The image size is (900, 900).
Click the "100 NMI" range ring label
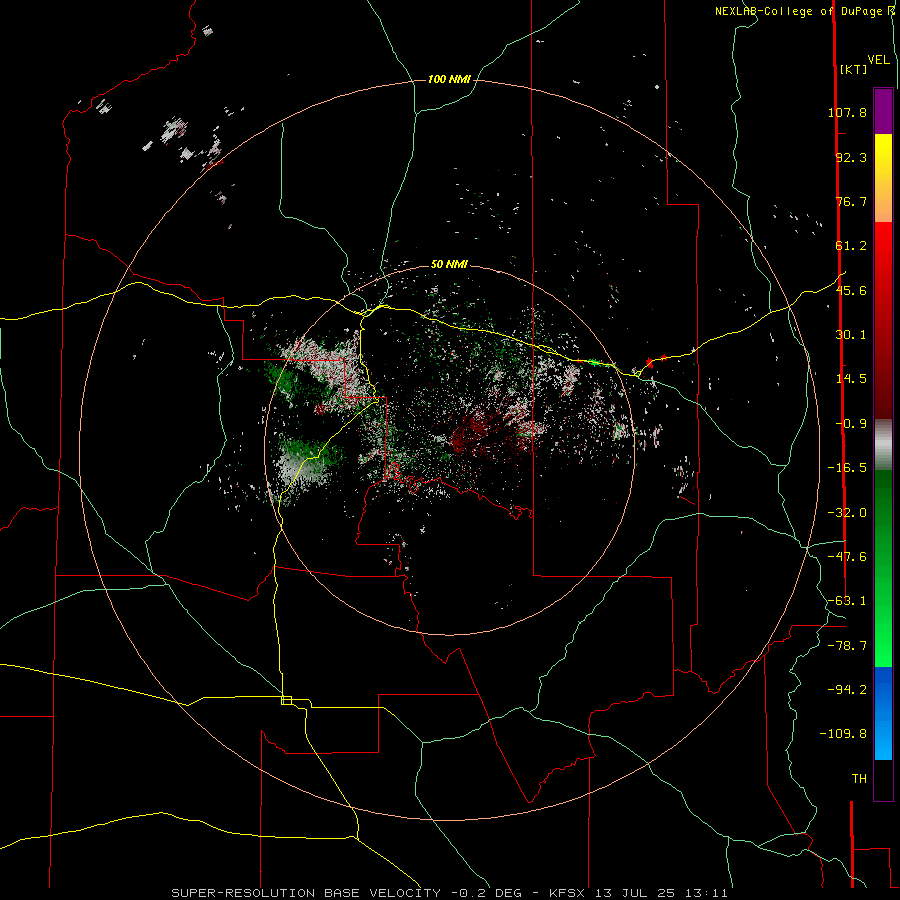[x=449, y=79]
